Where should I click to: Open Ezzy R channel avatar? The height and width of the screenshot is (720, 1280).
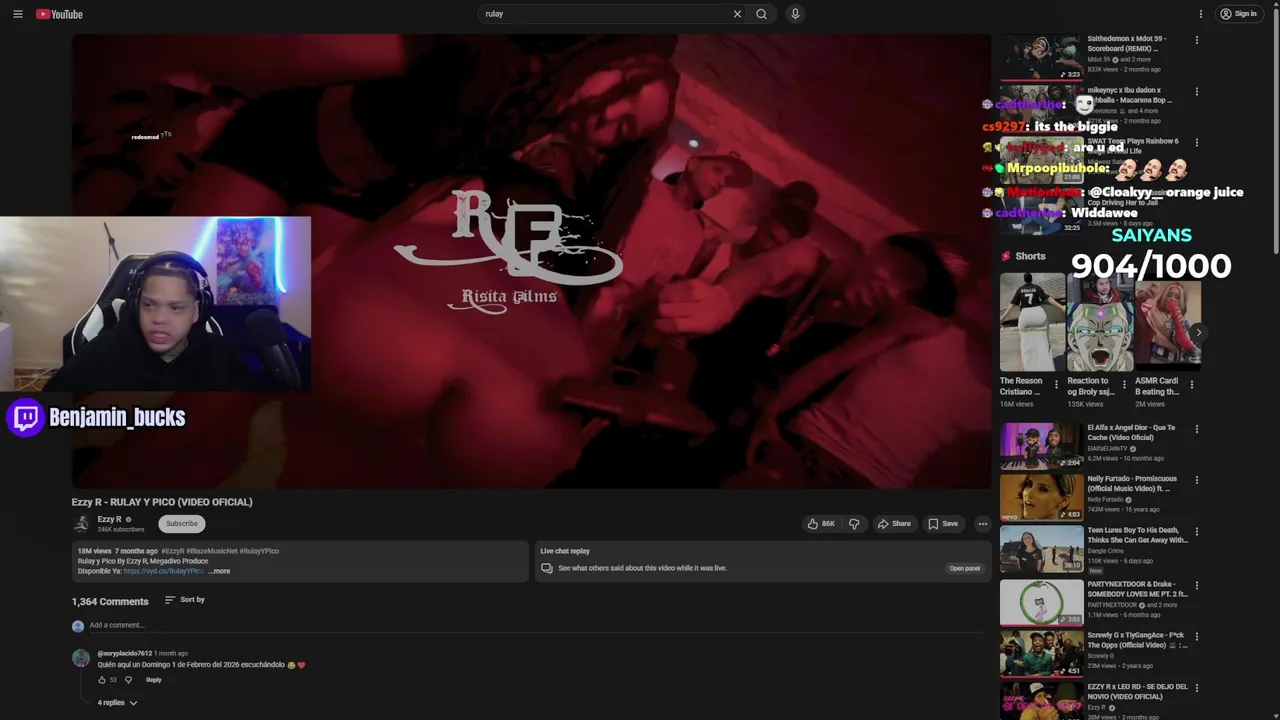(81, 524)
